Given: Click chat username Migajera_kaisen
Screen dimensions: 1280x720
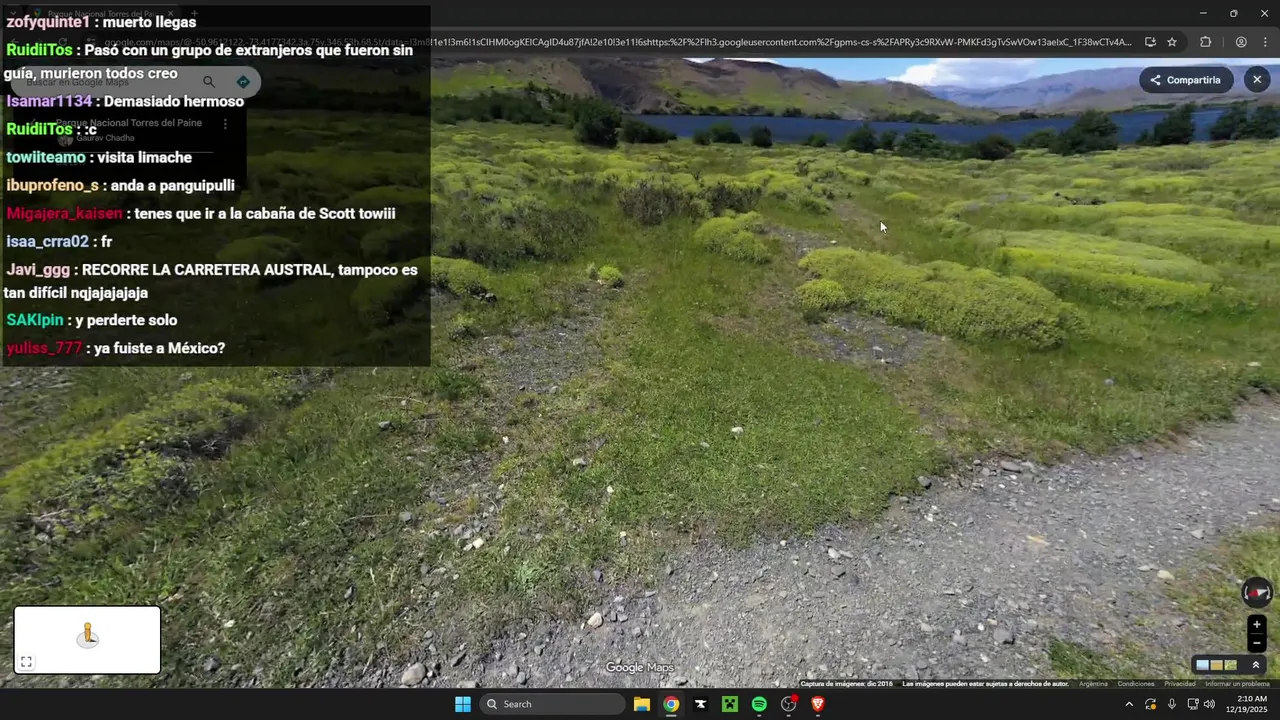Looking at the screenshot, I should pos(64,213).
